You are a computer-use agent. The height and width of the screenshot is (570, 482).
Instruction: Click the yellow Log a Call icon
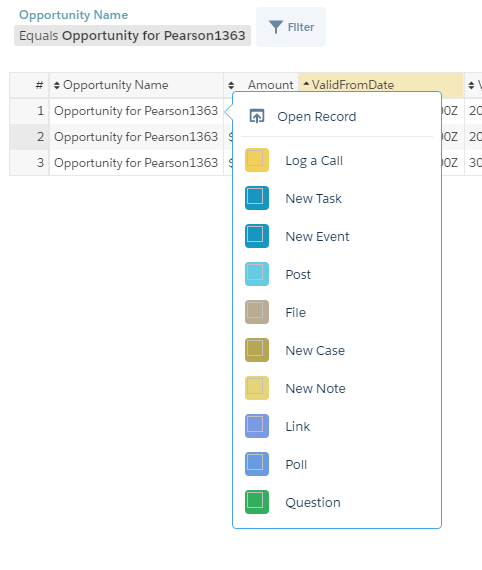pyautogui.click(x=257, y=160)
